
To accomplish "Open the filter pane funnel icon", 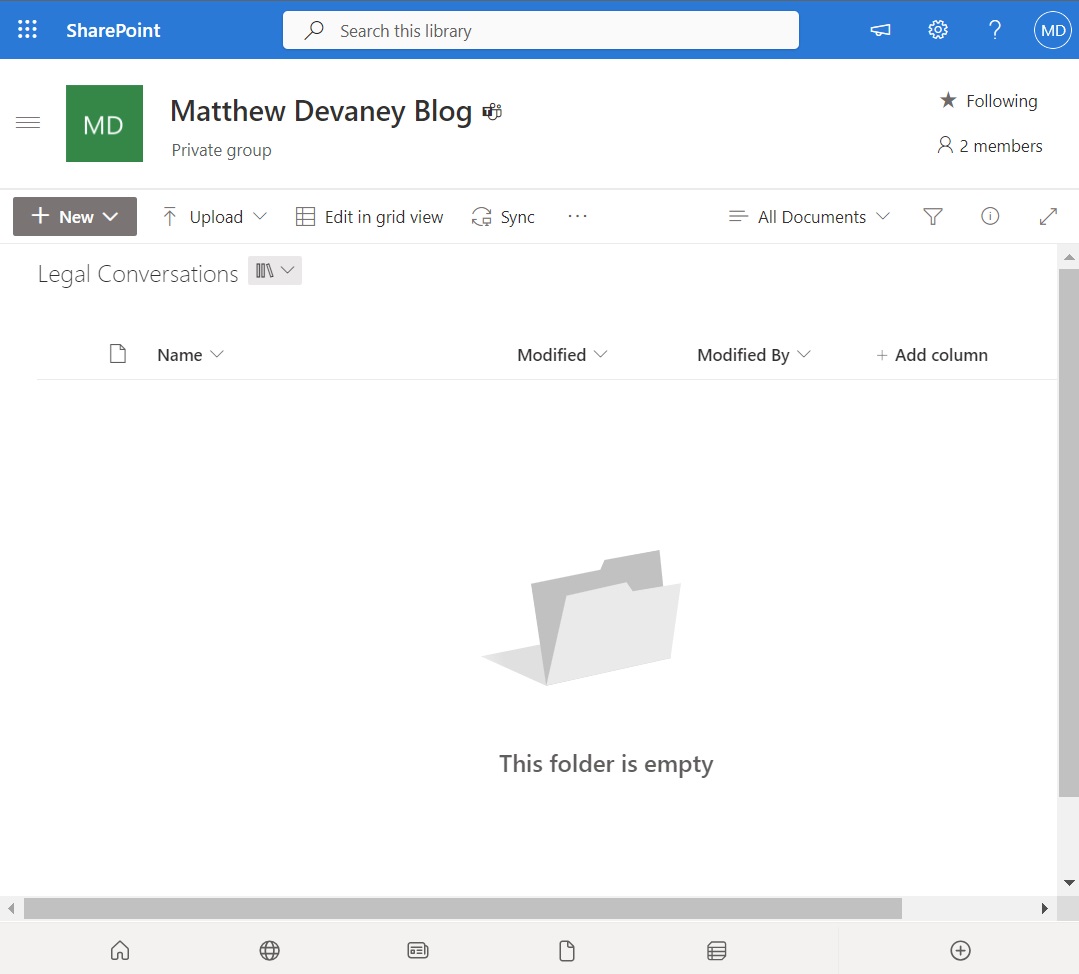I will coord(932,216).
